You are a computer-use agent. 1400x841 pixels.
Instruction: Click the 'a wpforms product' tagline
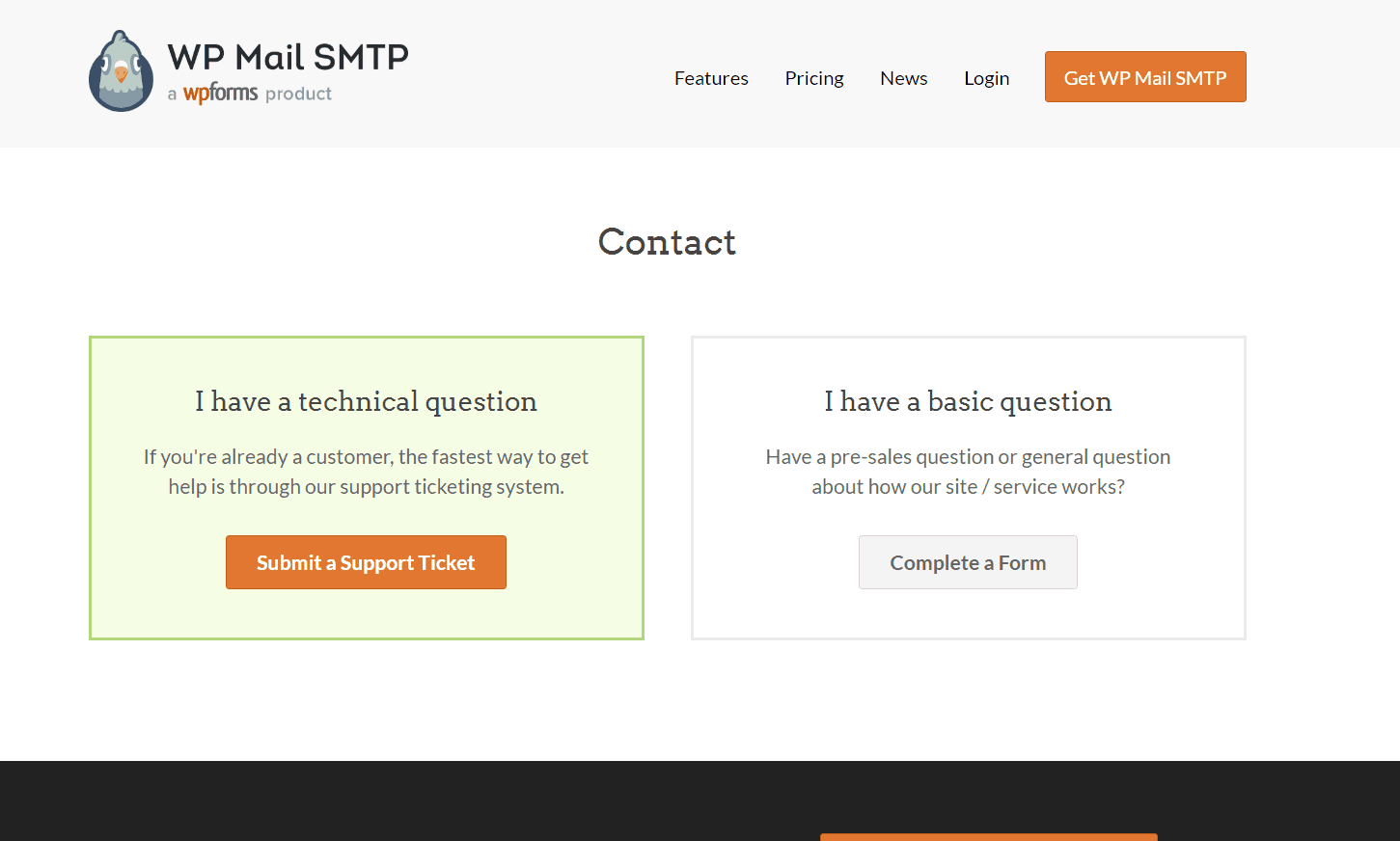(x=250, y=94)
